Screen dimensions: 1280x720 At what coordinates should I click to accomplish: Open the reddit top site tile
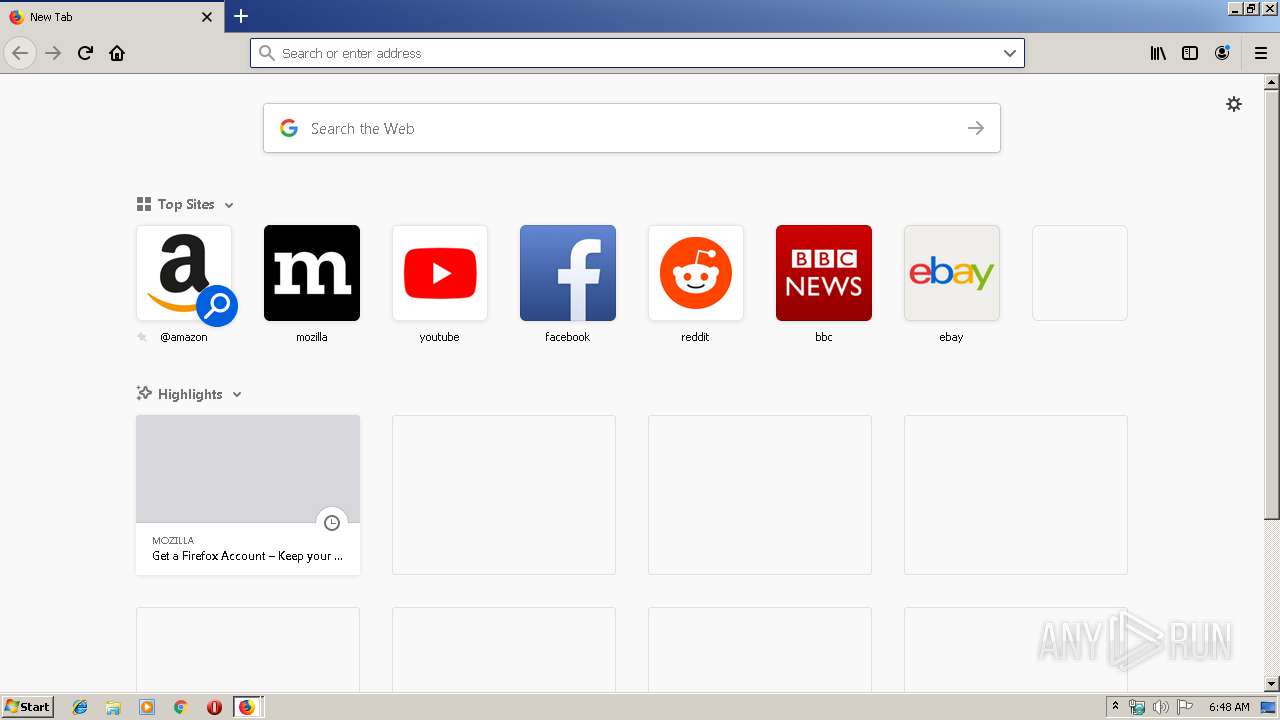(696, 273)
